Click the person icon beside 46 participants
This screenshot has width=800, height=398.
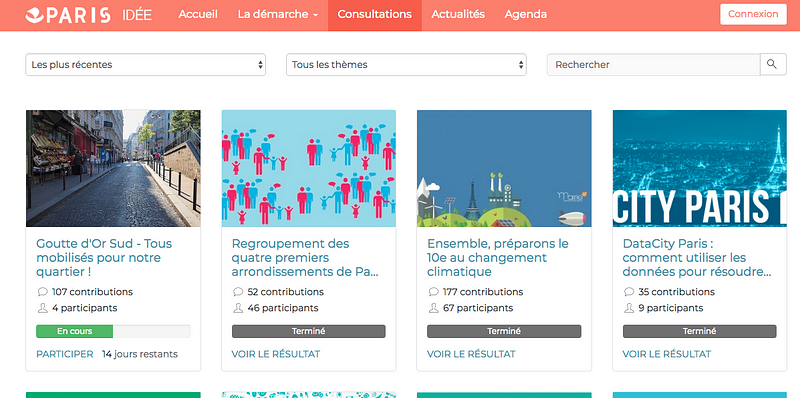coord(238,308)
